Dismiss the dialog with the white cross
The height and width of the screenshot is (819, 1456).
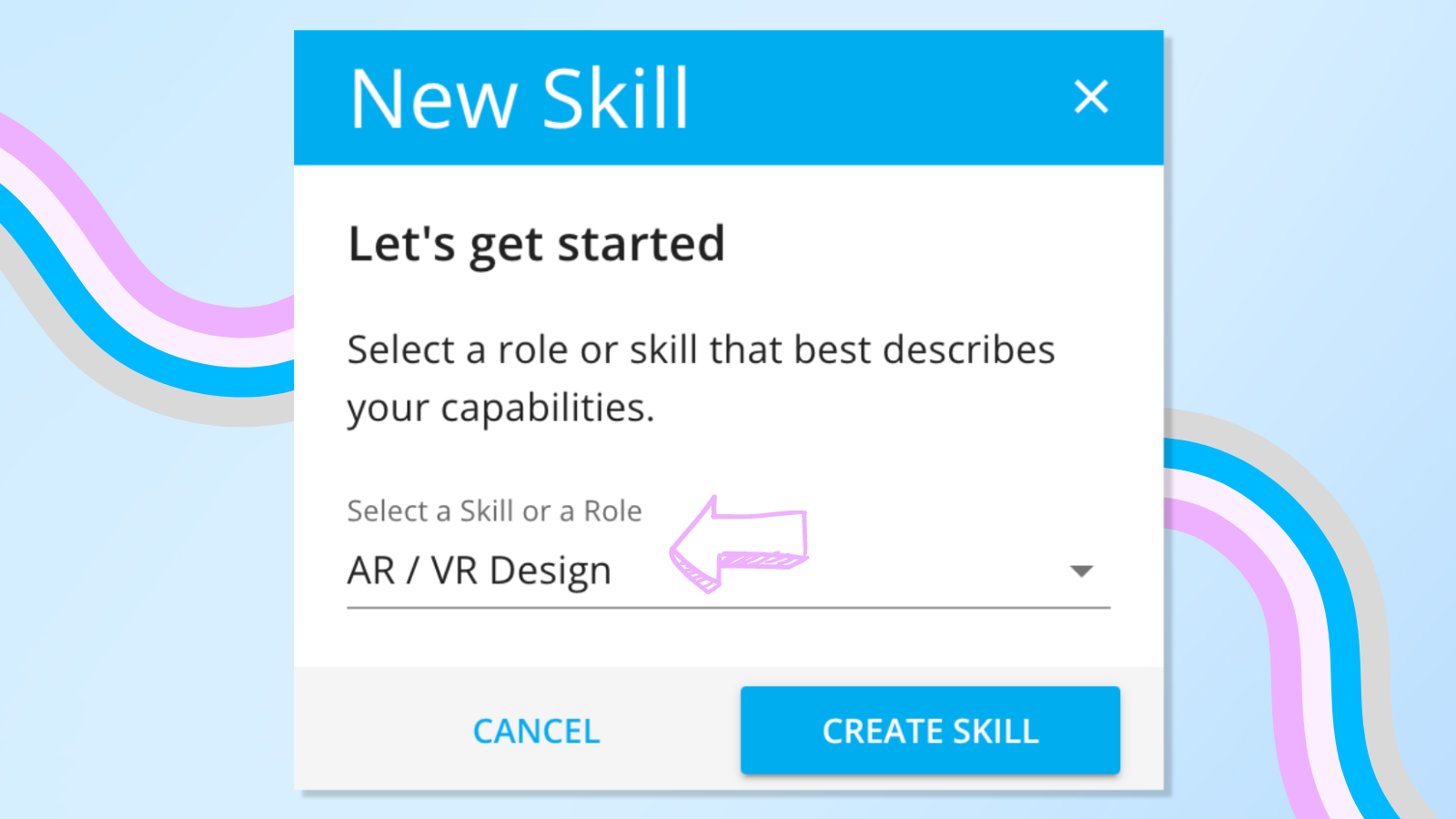[1090, 96]
